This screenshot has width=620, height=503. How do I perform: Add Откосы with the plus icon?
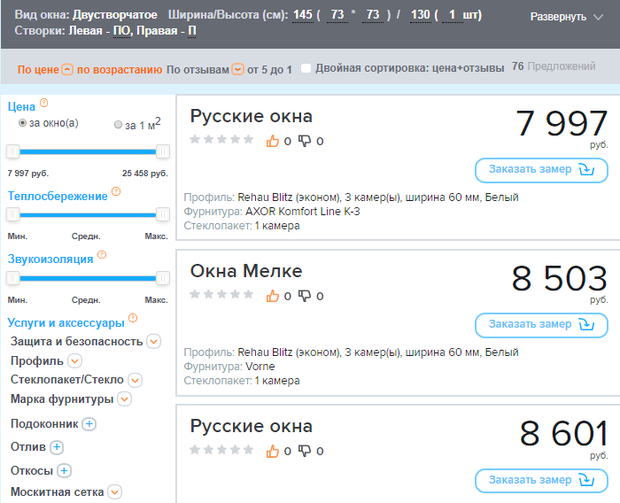tap(64, 471)
